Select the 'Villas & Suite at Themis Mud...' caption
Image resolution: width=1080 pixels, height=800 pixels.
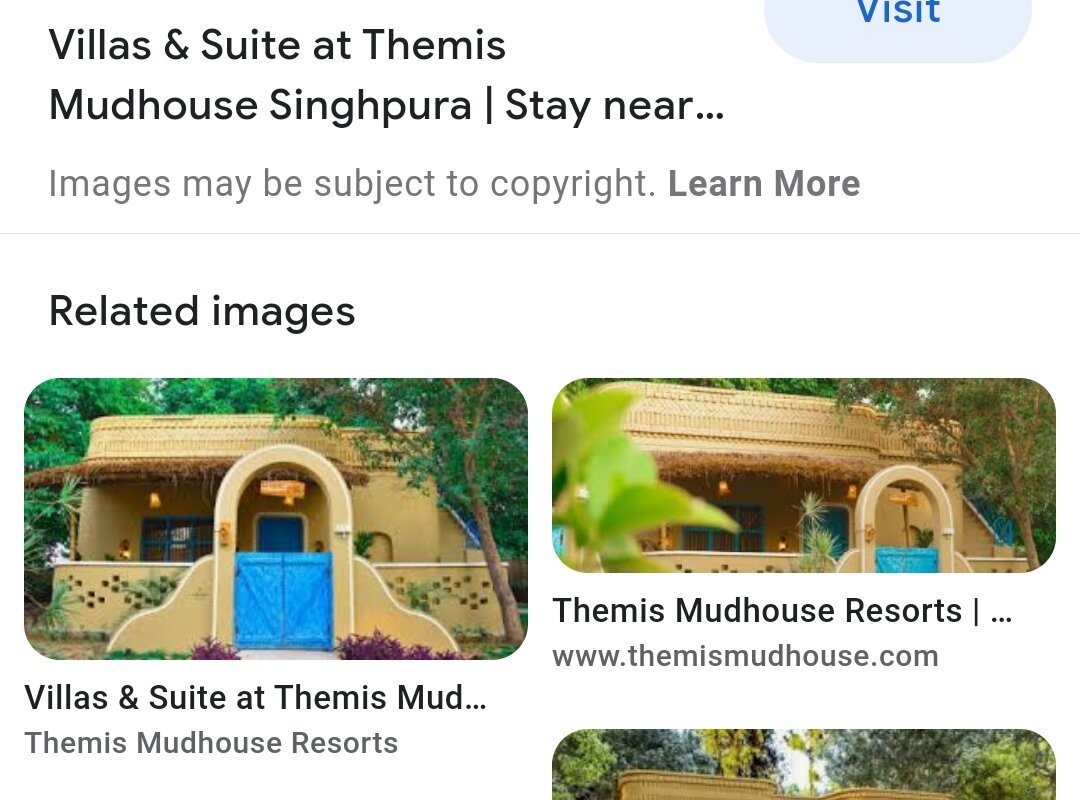256,697
